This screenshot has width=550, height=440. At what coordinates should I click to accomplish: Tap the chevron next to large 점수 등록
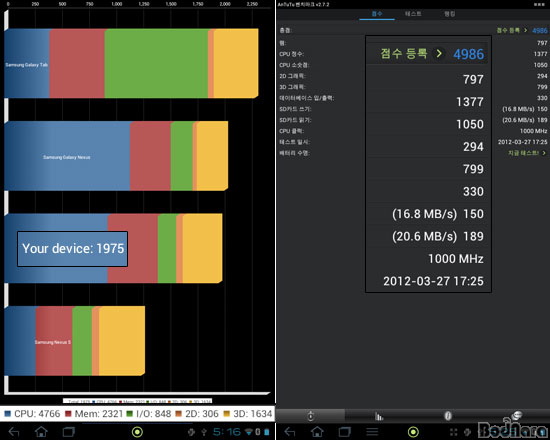point(439,54)
